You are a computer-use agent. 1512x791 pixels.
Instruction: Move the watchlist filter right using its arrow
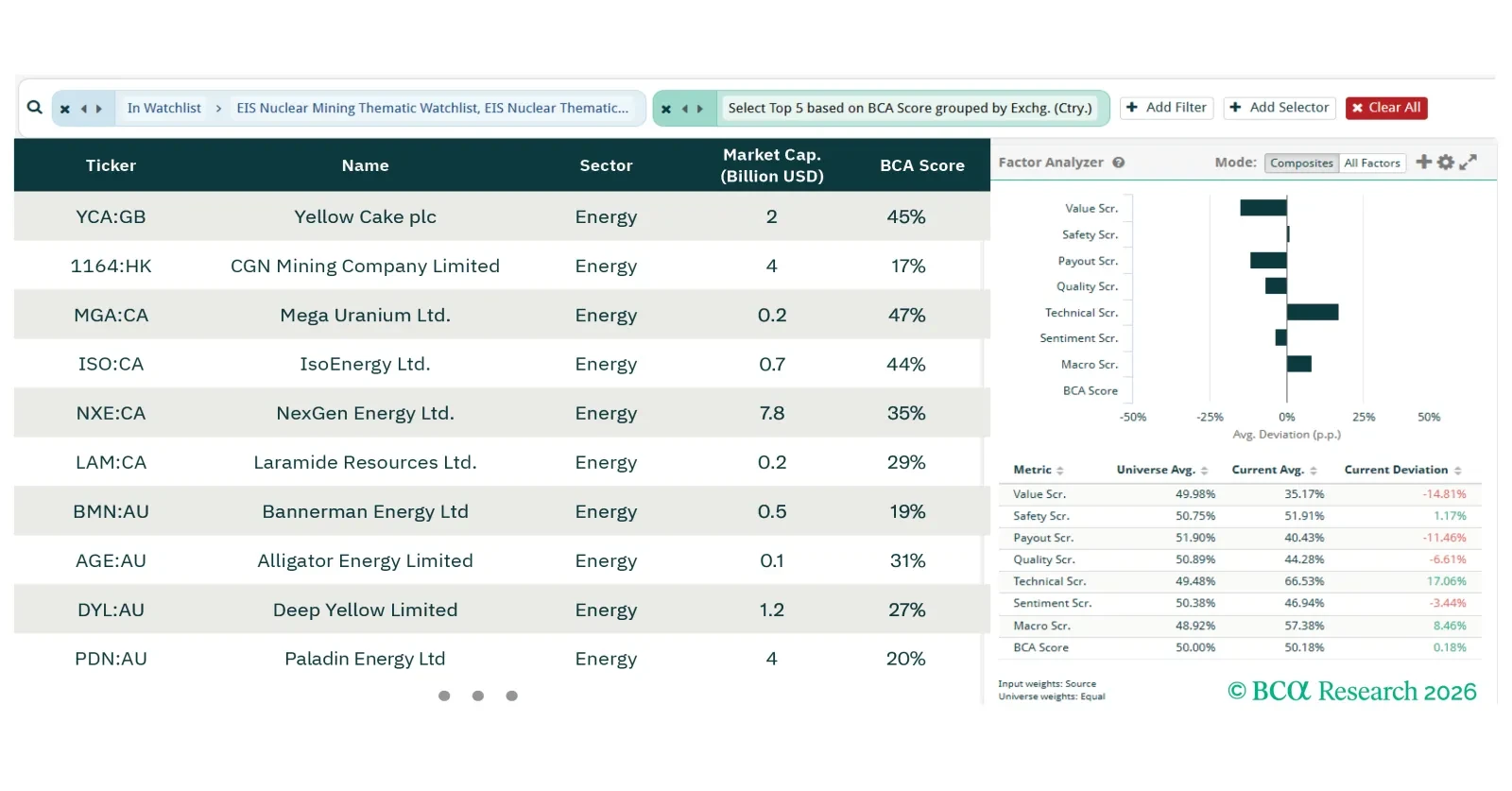pyautogui.click(x=99, y=109)
